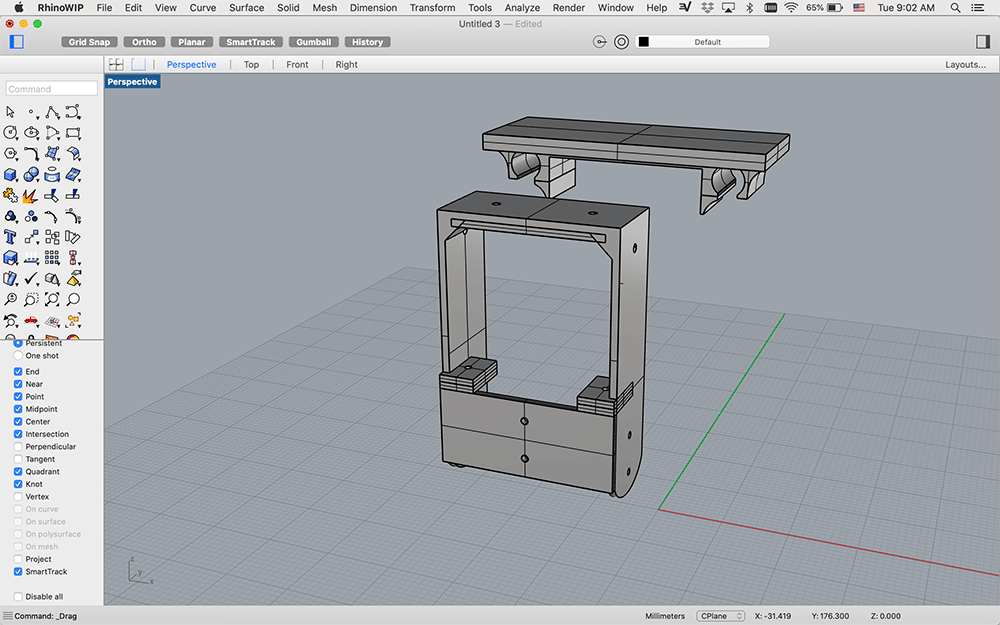Click the black layer color swatch
1000x625 pixels.
point(644,42)
